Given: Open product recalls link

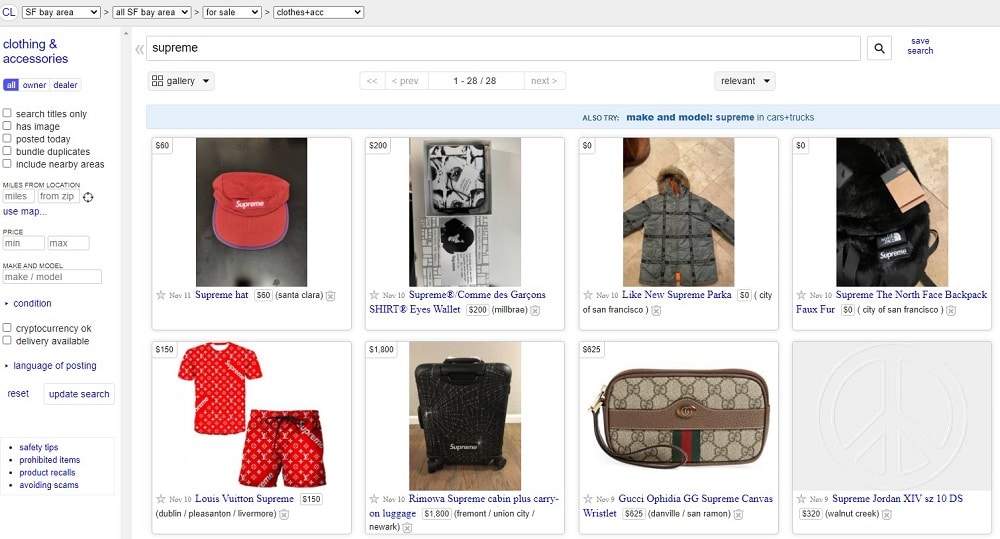Looking at the screenshot, I should point(47,473).
